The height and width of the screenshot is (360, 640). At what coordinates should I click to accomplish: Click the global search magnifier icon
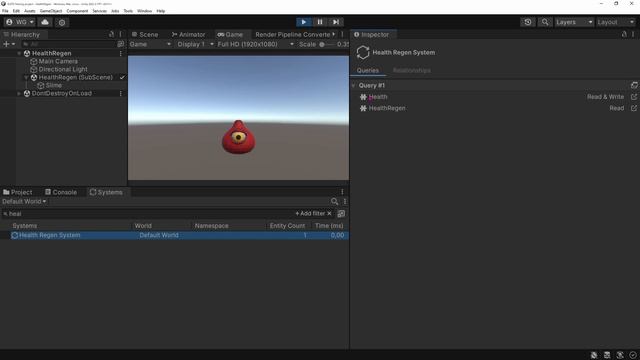[x=544, y=22]
